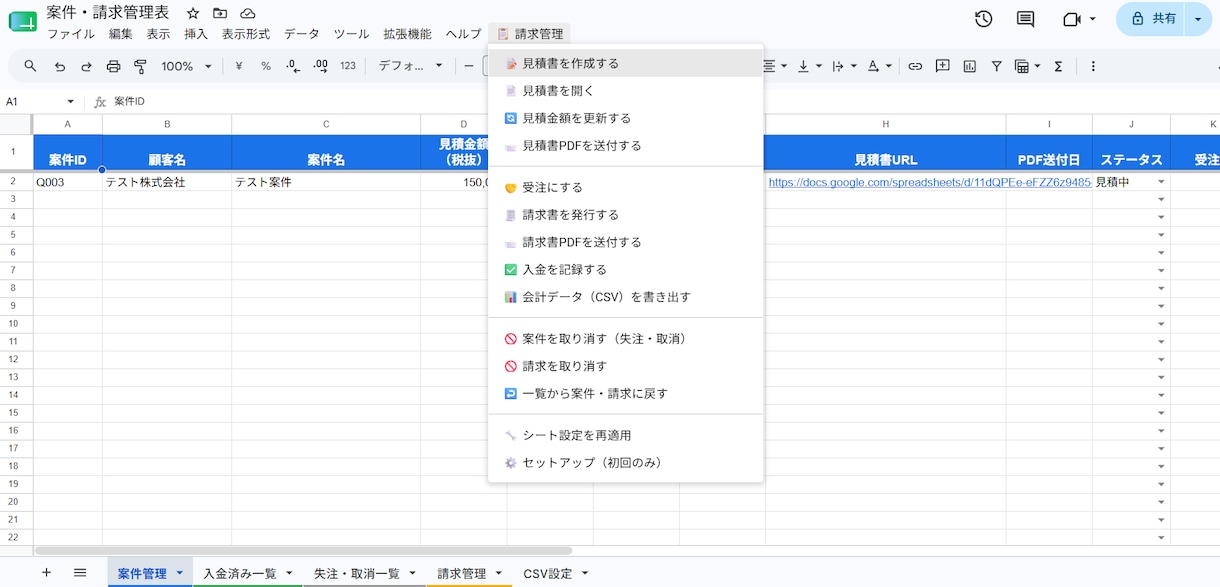Image resolution: width=1220 pixels, height=587 pixels.
Task: Open status dropdown showing 見積中
Action: coord(1161,182)
